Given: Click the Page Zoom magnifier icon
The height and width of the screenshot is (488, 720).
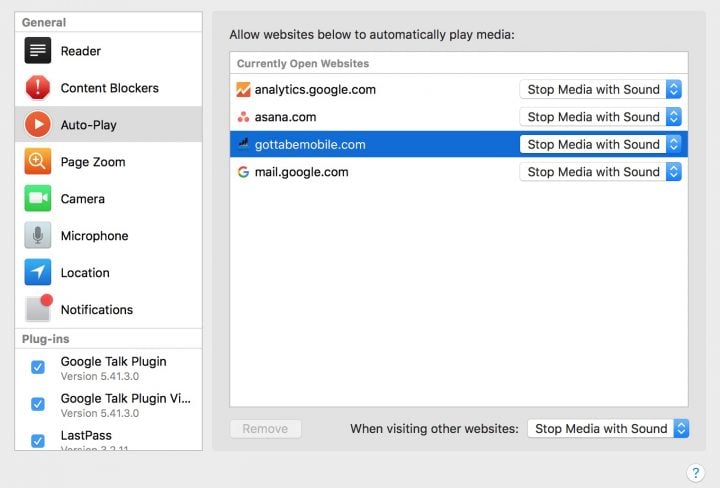Looking at the screenshot, I should (x=38, y=162).
